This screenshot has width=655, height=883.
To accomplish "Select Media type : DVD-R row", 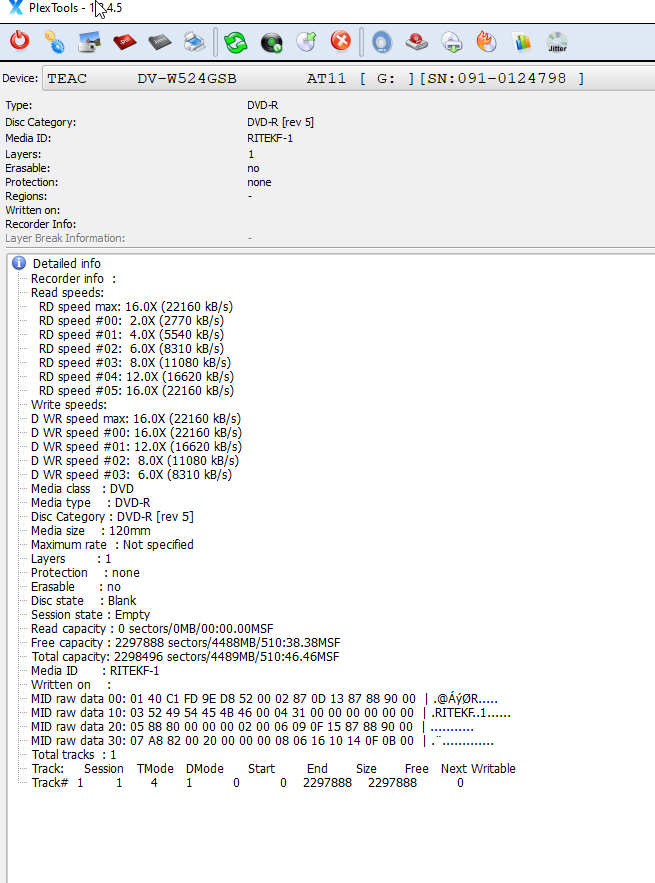I will (91, 503).
